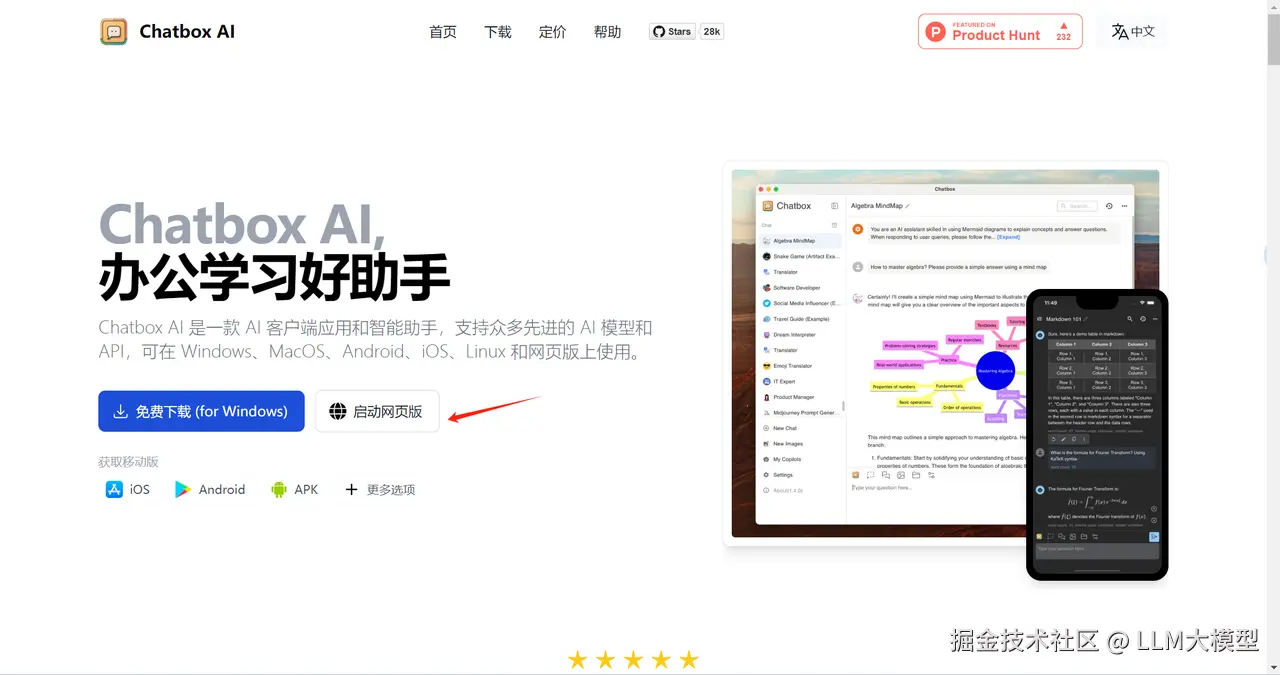Click the 28k star count badge

[x=712, y=32]
